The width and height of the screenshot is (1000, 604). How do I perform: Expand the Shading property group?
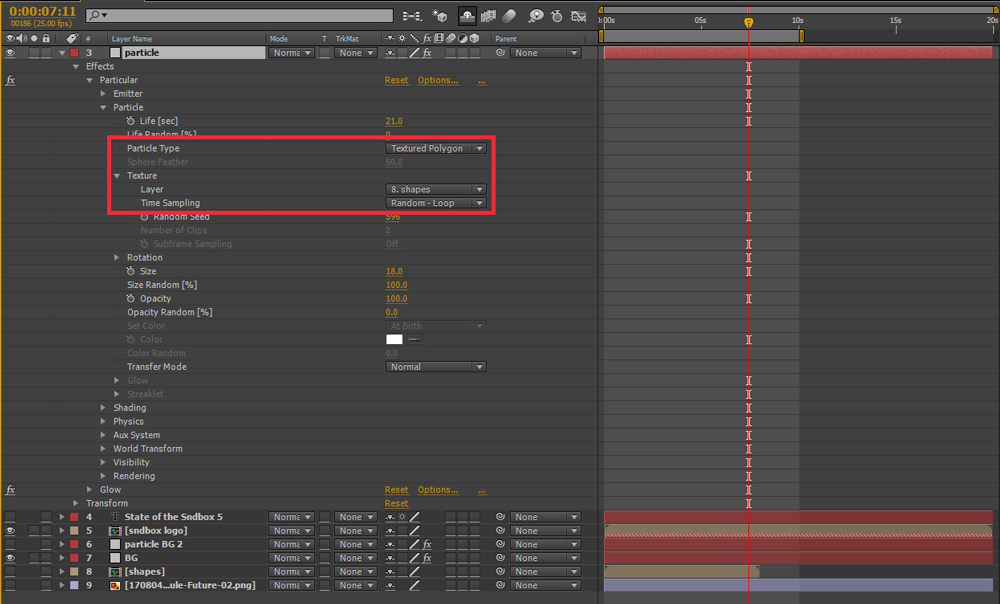click(x=103, y=408)
